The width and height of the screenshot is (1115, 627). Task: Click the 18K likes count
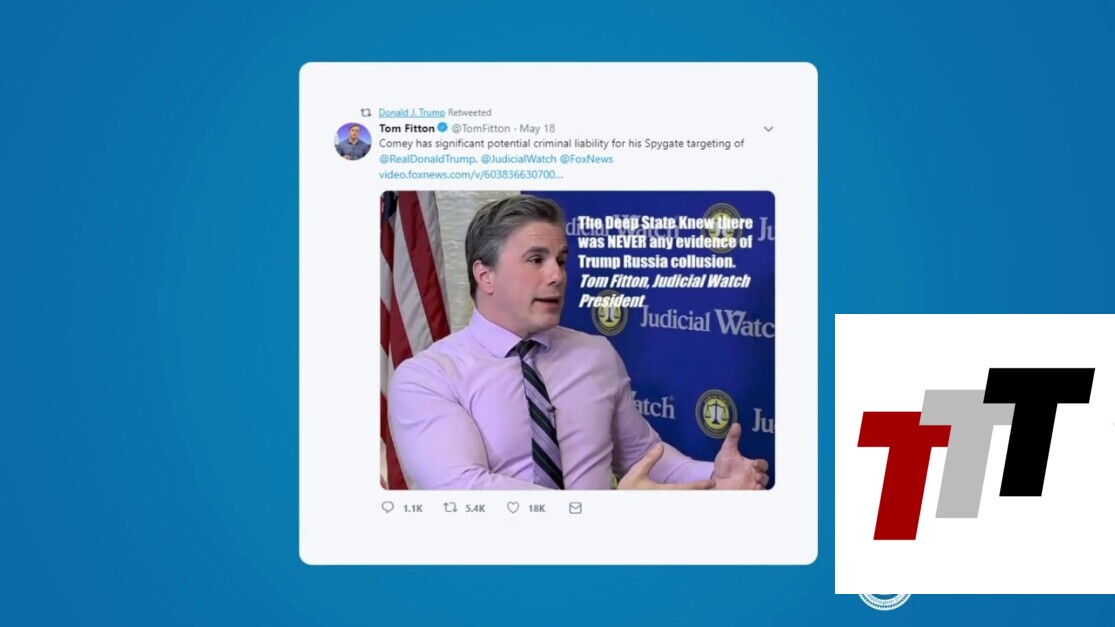click(x=537, y=508)
